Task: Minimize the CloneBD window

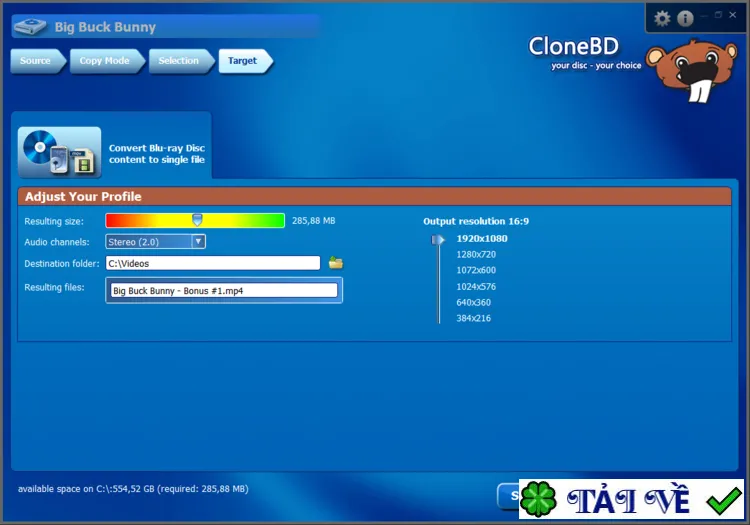Action: coord(704,16)
